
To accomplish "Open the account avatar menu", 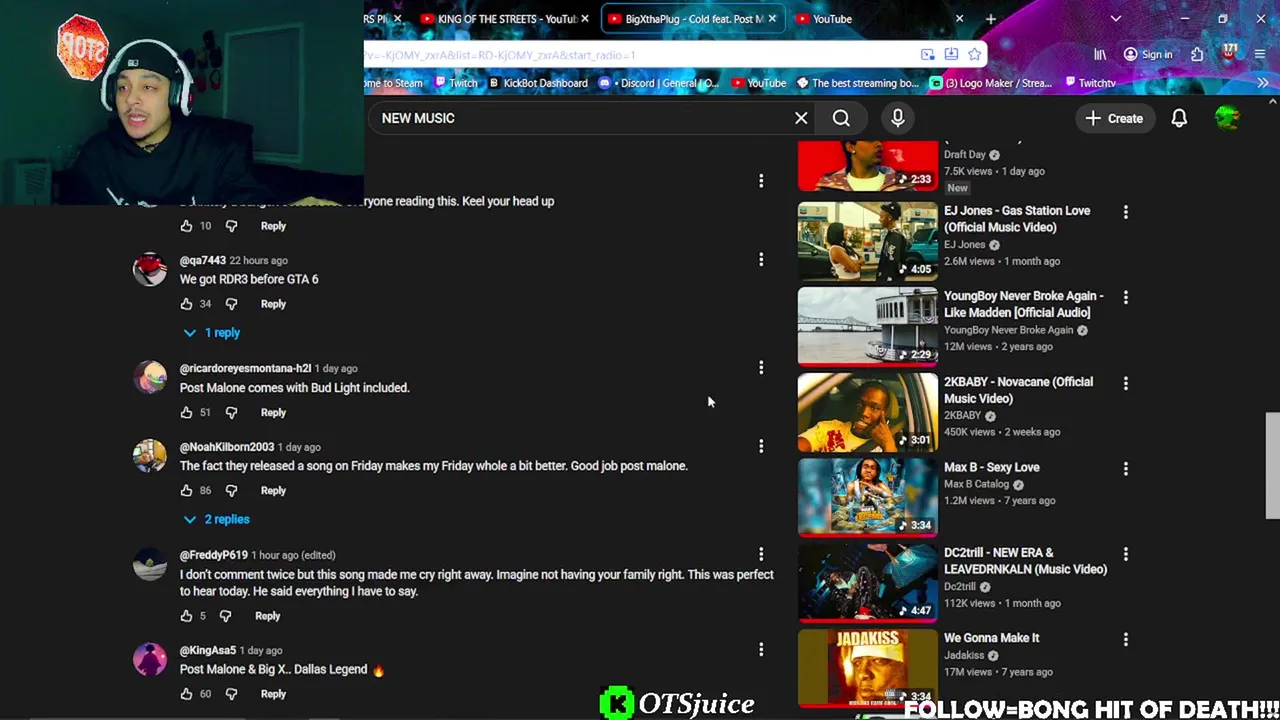I will tap(1227, 118).
